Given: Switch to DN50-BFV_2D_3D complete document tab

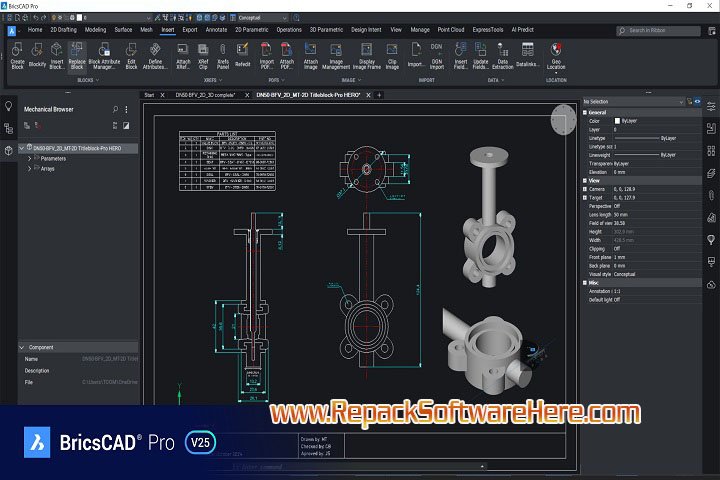Looking at the screenshot, I should click(205, 95).
